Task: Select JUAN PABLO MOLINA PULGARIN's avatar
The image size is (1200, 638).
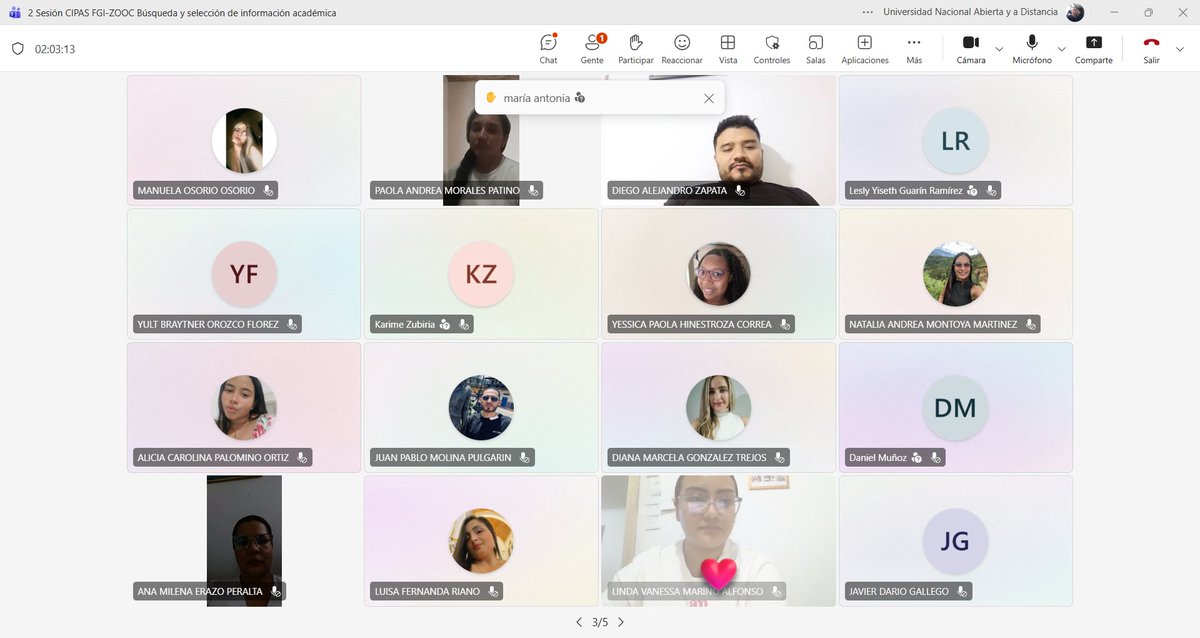Action: click(x=481, y=408)
